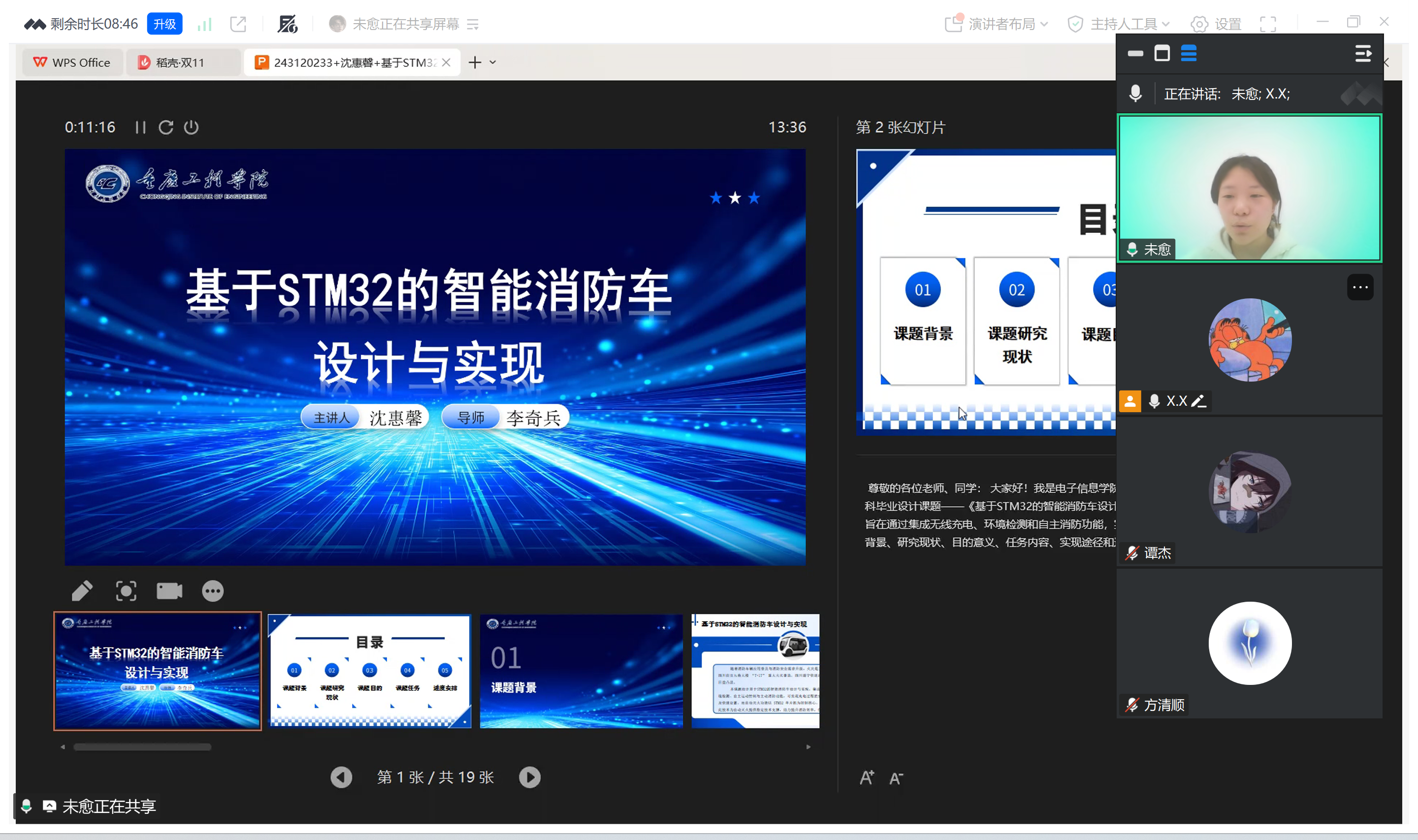Pause the presentation timer
1418x840 pixels.
140,128
